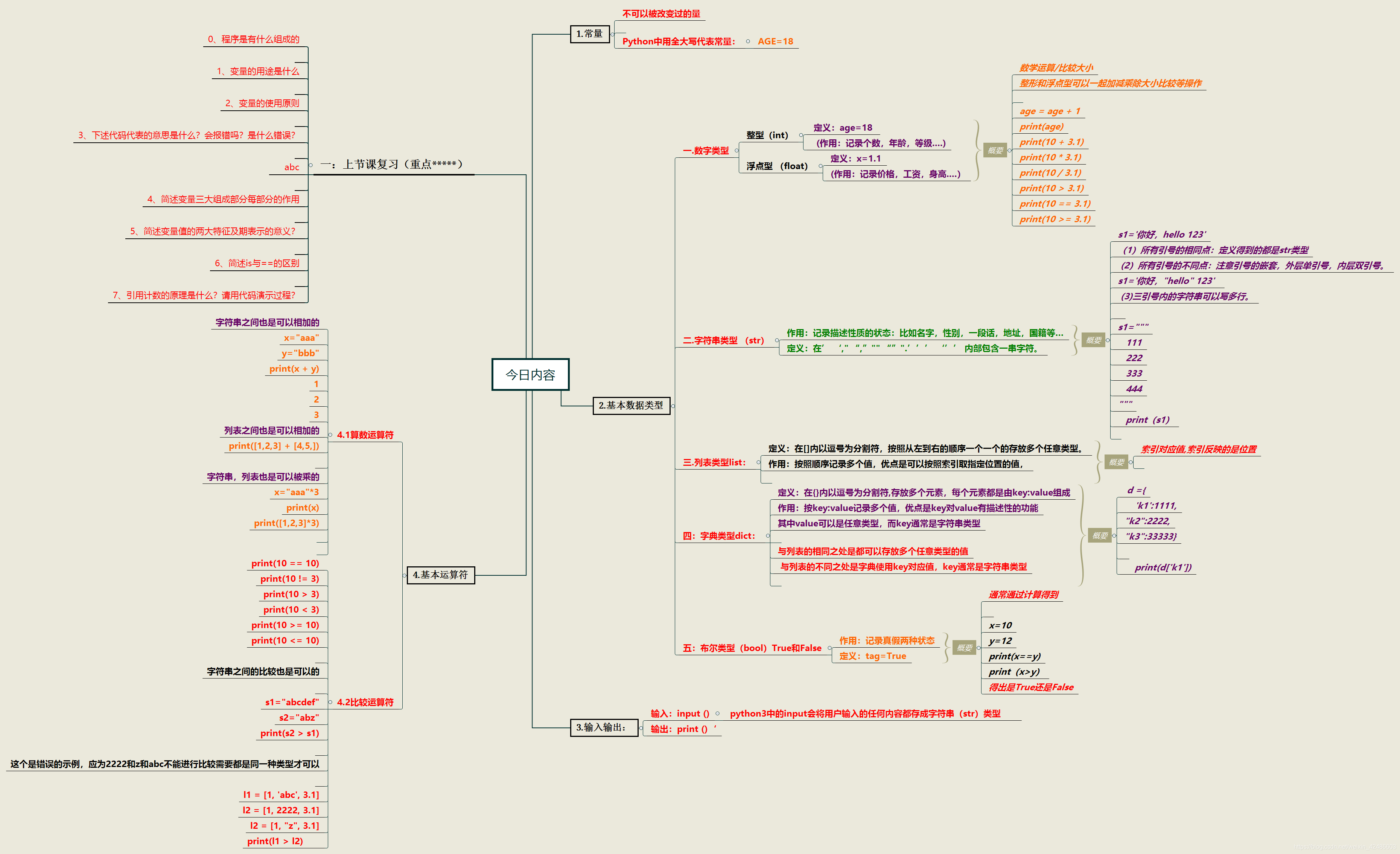Click the print([1,2,3] + [4,5,]) node
Viewport: 1400px width, 854px height.
coord(274,446)
